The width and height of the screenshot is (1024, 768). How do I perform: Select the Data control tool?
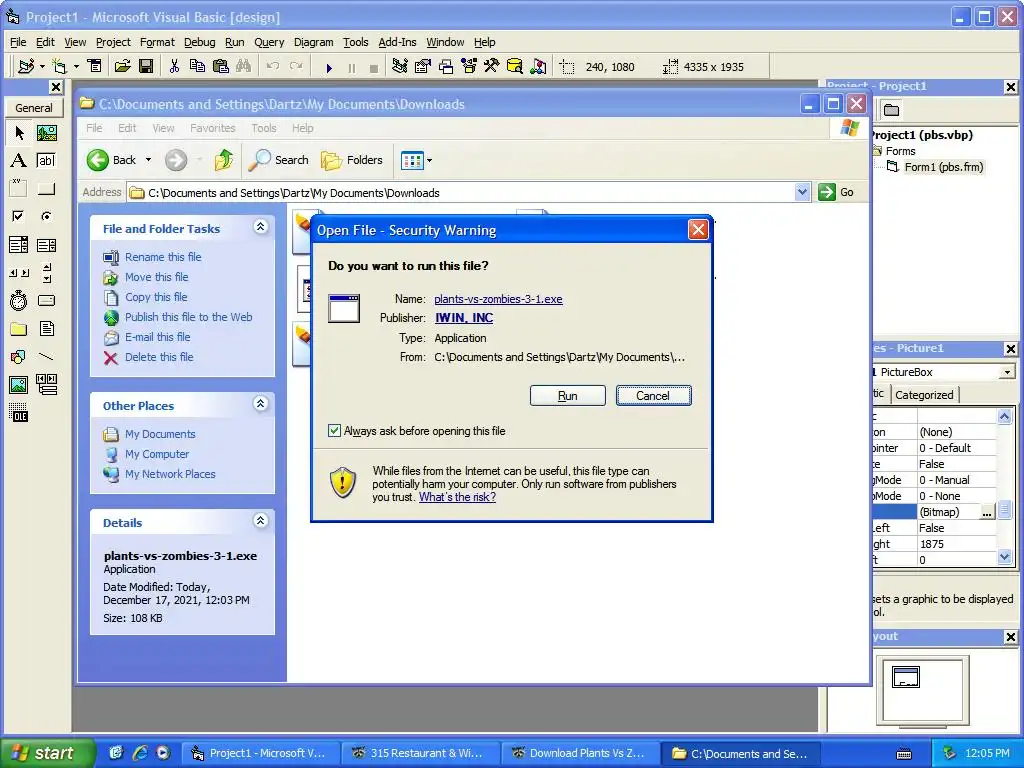pos(46,385)
